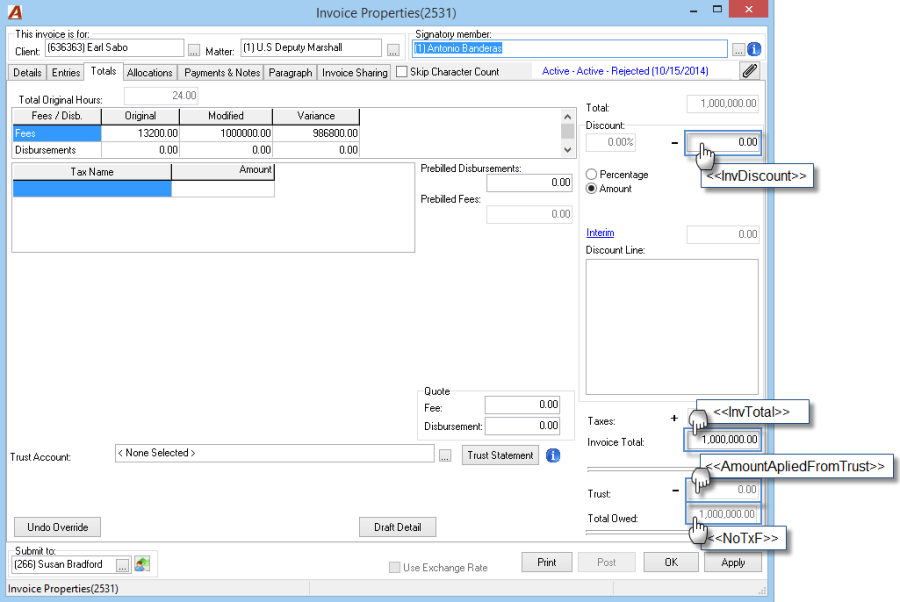Click the Undo Override button

[57, 527]
